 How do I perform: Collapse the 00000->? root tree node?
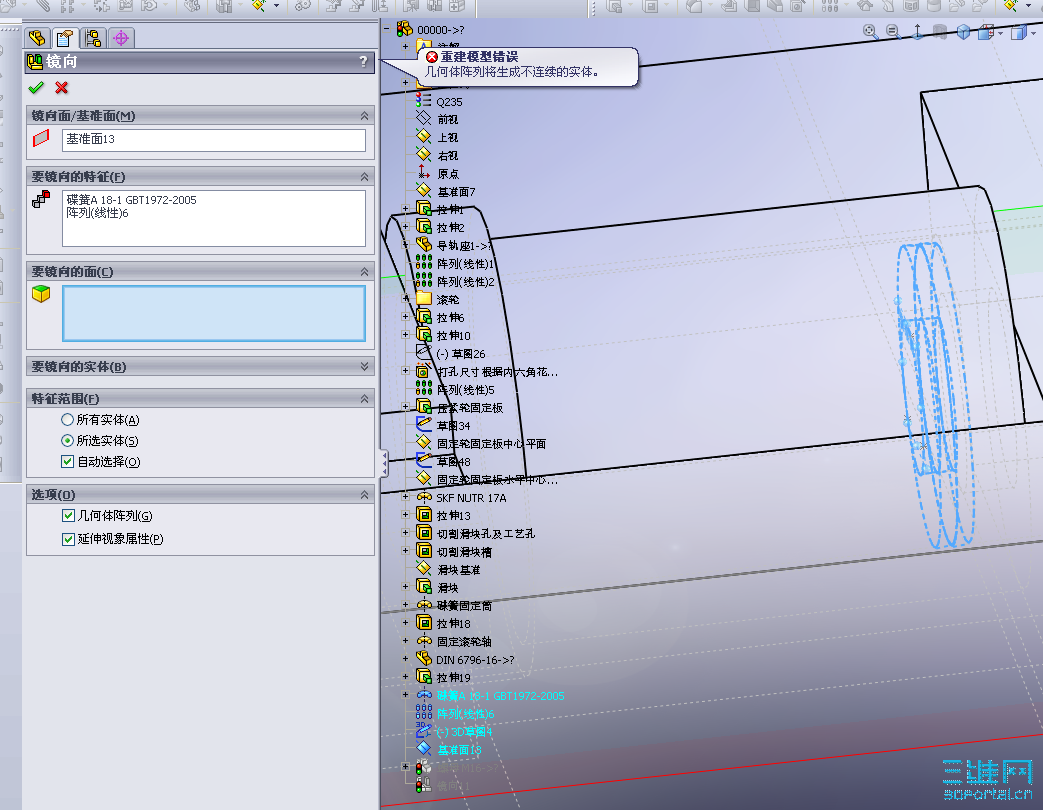click(x=386, y=29)
